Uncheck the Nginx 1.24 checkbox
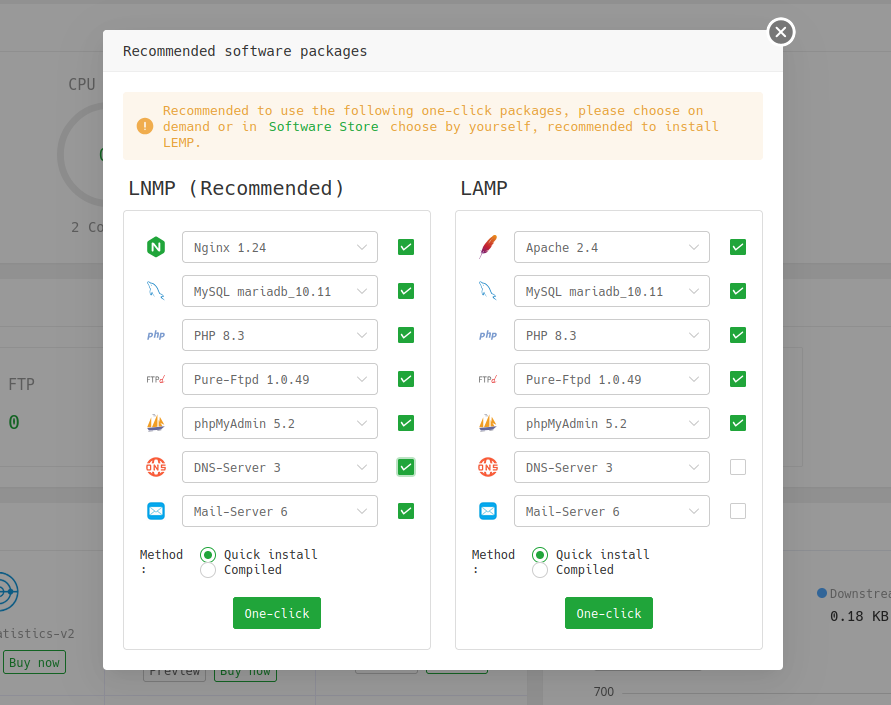This screenshot has width=891, height=705. coord(406,247)
